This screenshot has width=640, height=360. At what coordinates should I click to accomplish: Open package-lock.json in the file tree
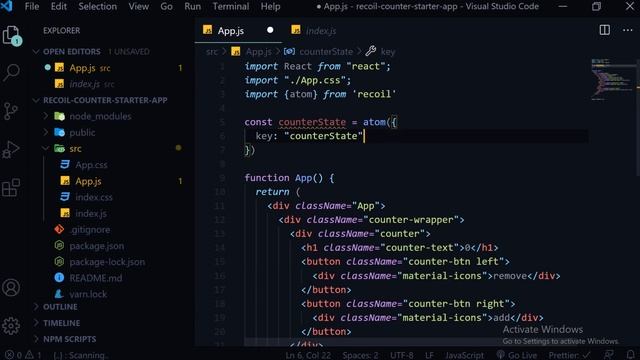(107, 262)
